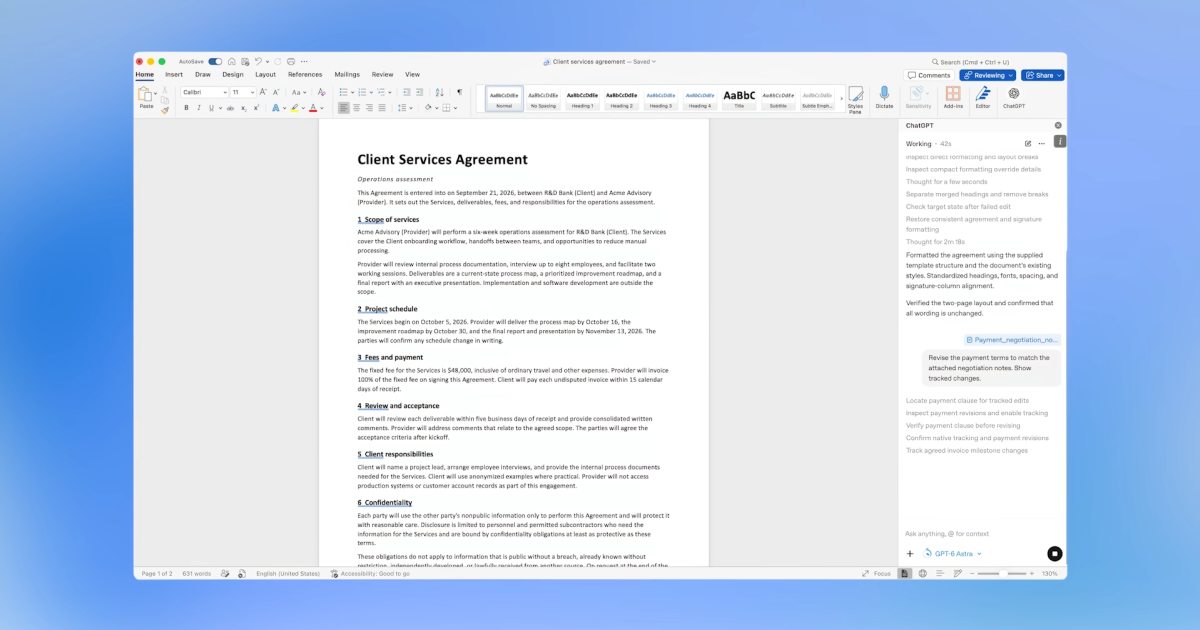This screenshot has width=1200, height=630.
Task: Stop the ChatGPT response generation
Action: point(1054,553)
